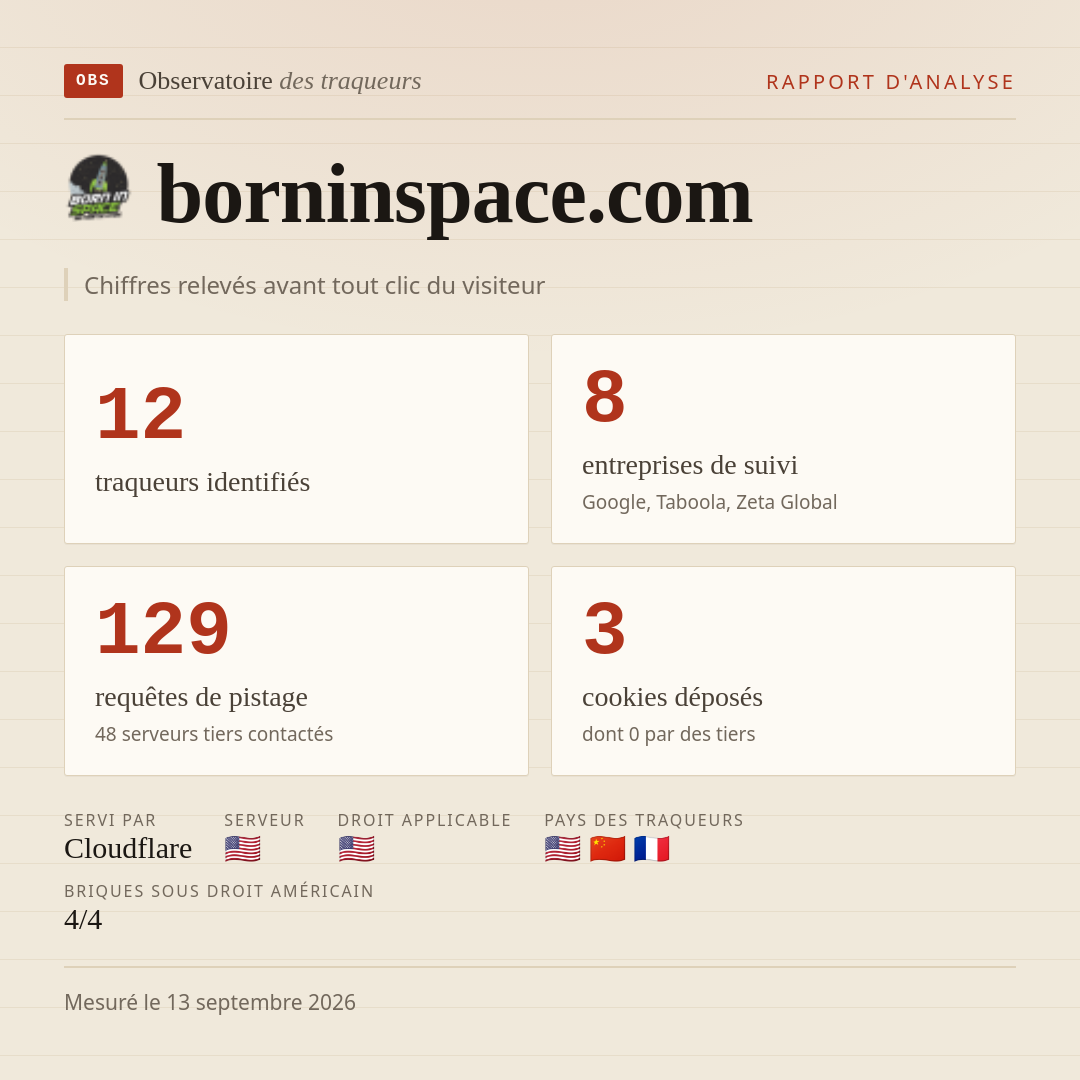Viewport: 1080px width, 1080px height.
Task: Click the BRIQUES SOUS DROIT AMÉRICAIN label
Action: (x=219, y=891)
